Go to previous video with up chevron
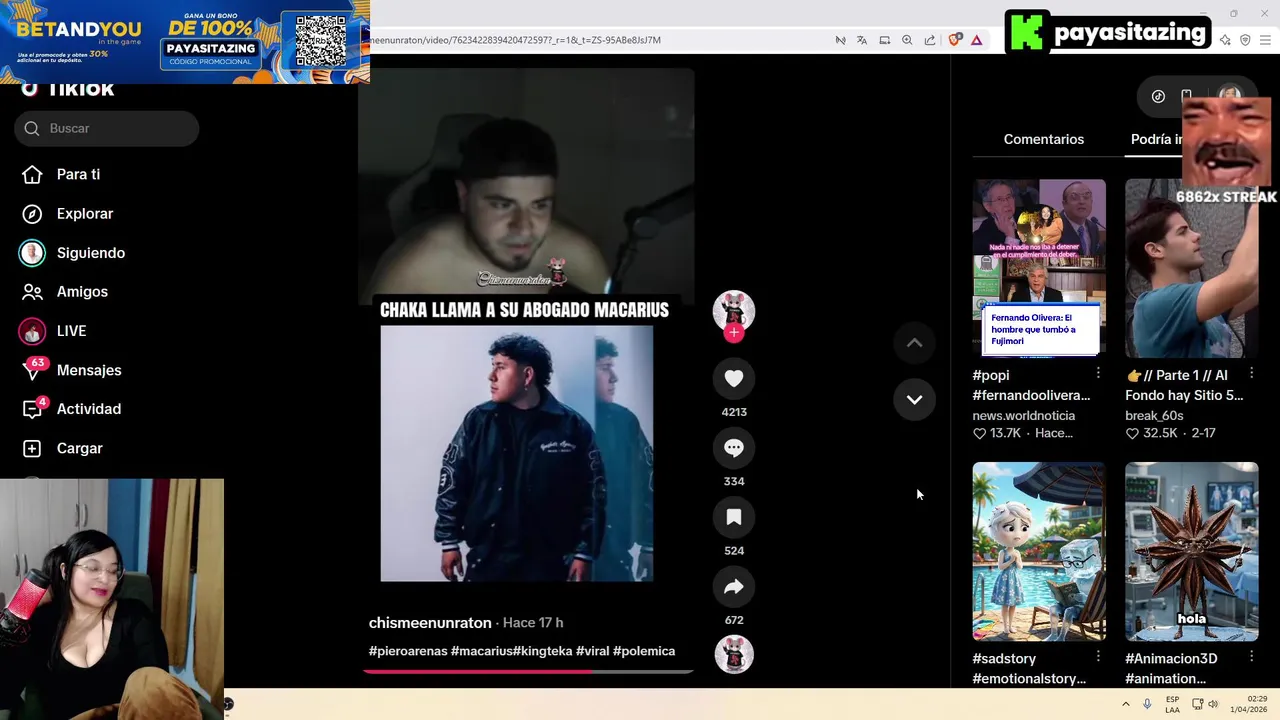 (914, 343)
